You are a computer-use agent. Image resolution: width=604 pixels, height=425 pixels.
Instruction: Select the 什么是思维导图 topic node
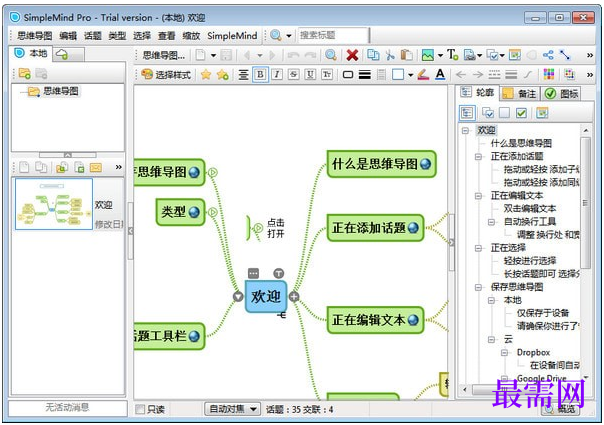(381, 164)
